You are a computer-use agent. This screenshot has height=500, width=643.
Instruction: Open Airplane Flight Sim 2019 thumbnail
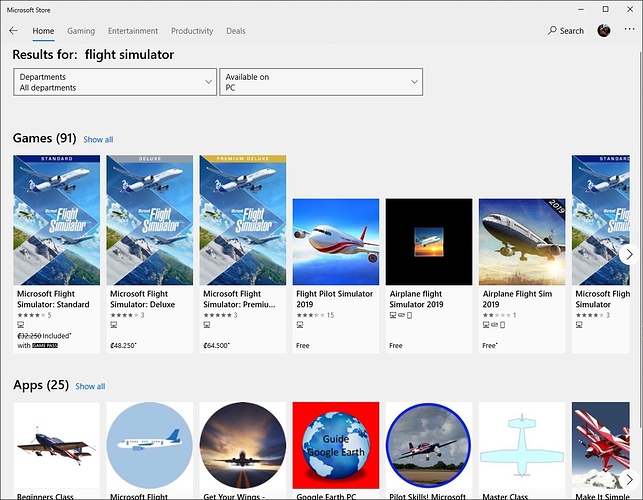coord(522,242)
